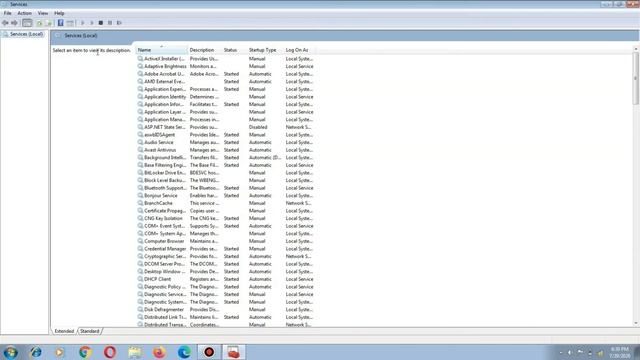Open Windows Explorer folder in taskbar
Viewport: 640px width, 360px height.
click(135, 352)
